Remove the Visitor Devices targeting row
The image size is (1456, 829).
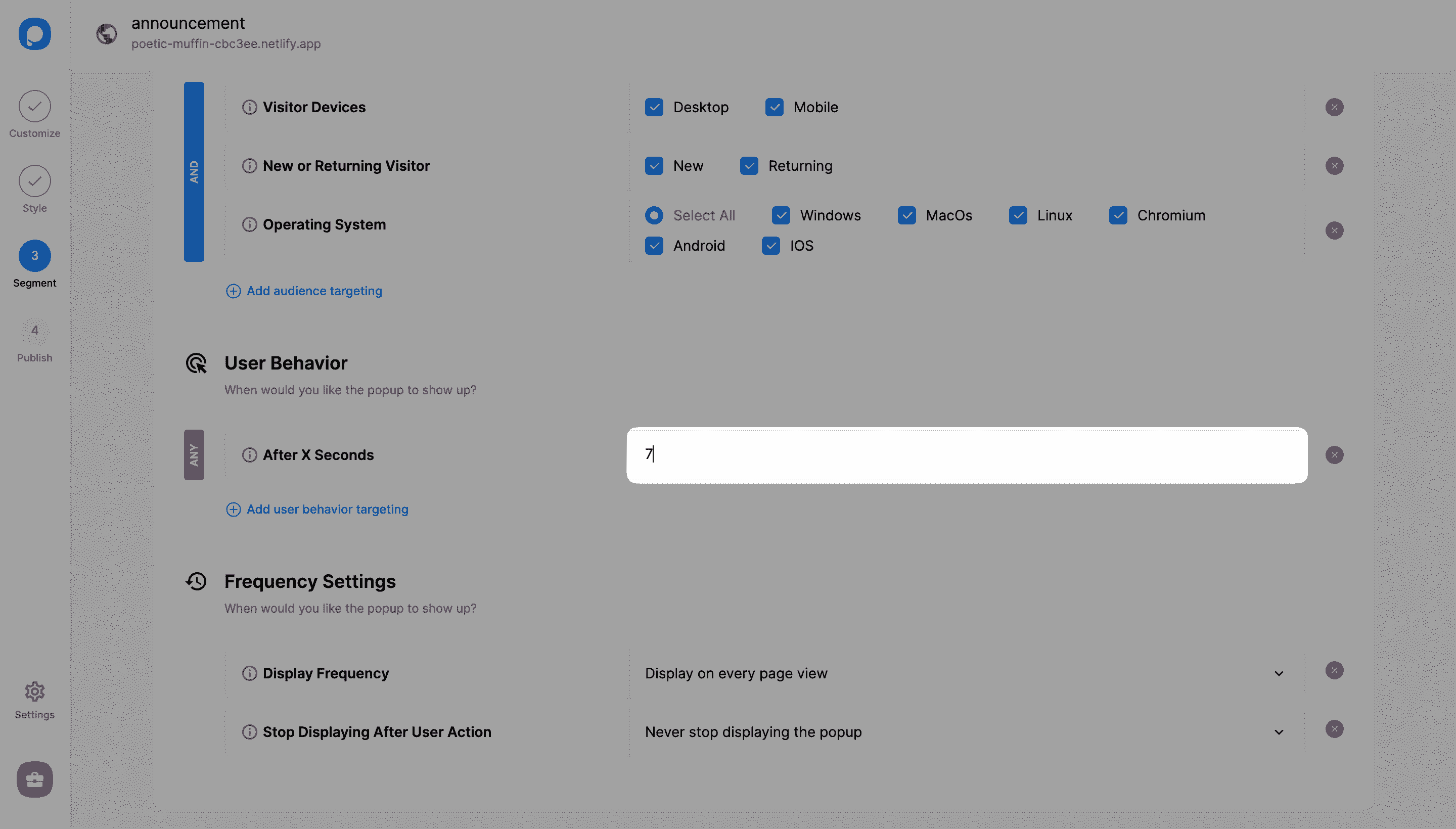pyautogui.click(x=1334, y=107)
